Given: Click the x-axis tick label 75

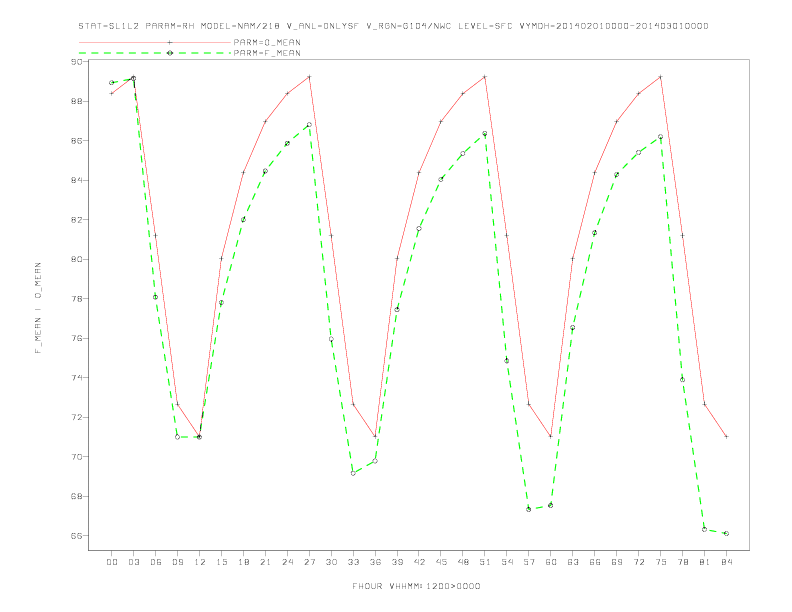Looking at the screenshot, I should (661, 562).
